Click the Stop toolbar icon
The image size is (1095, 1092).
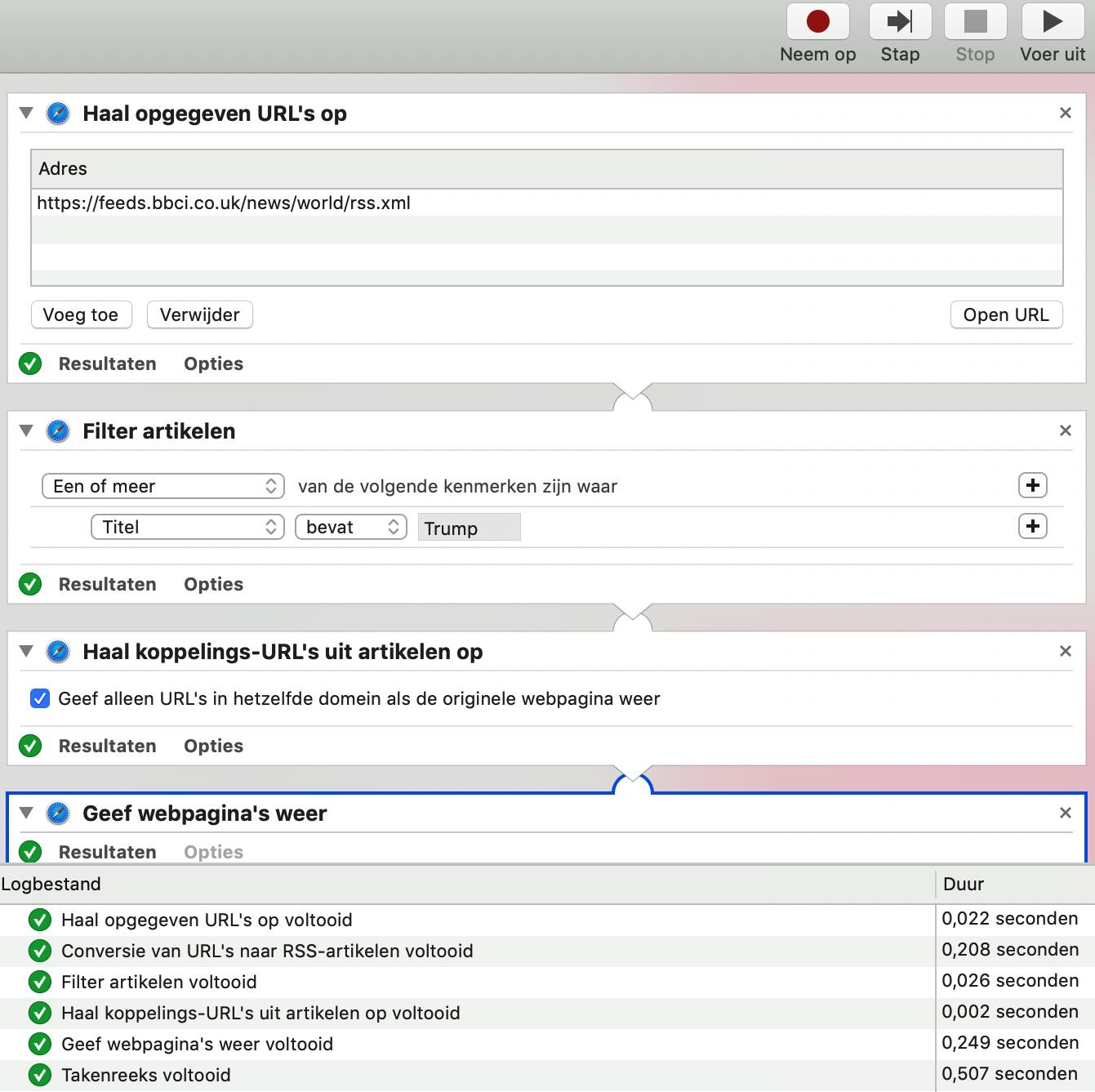975,22
